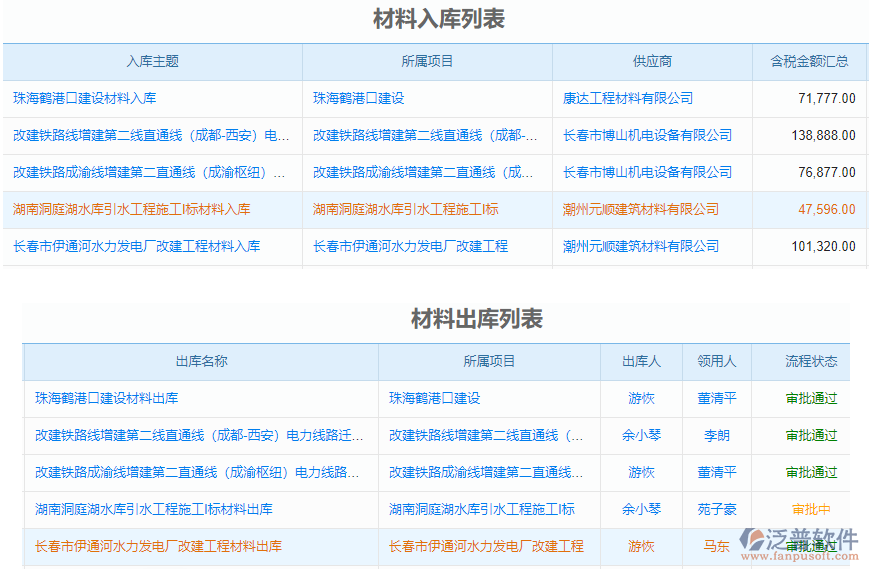Click 所属项目 header in the 出库 table
This screenshot has width=869, height=572.
tap(489, 361)
